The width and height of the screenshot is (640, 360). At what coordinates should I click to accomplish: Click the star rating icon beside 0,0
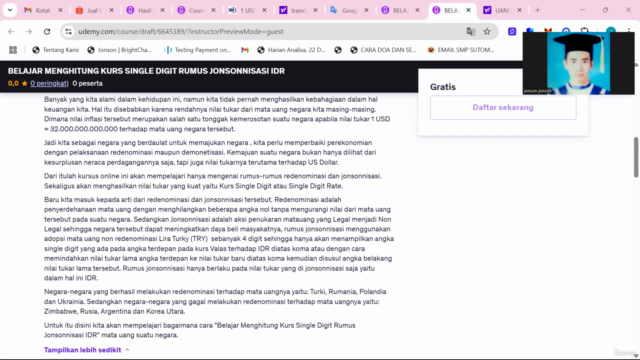pos(24,83)
